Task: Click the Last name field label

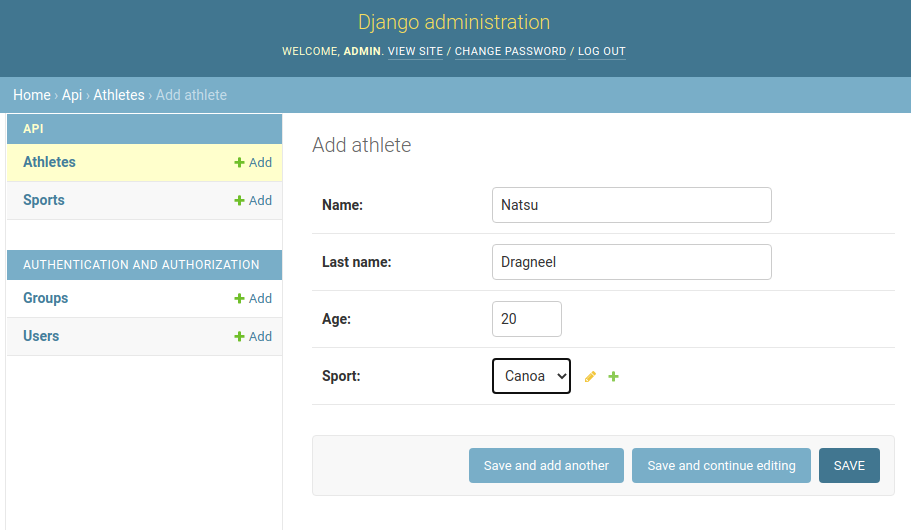Action: [x=357, y=262]
